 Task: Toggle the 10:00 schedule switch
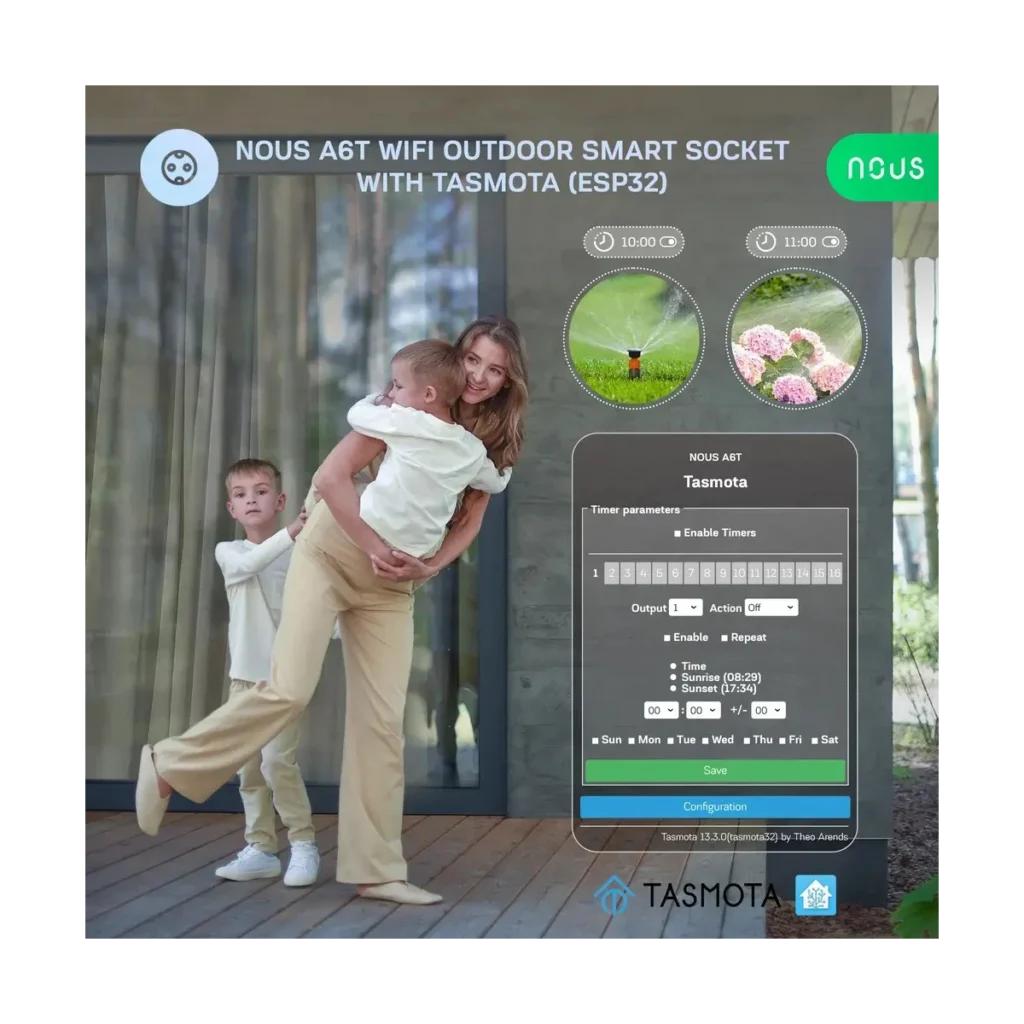[668, 242]
